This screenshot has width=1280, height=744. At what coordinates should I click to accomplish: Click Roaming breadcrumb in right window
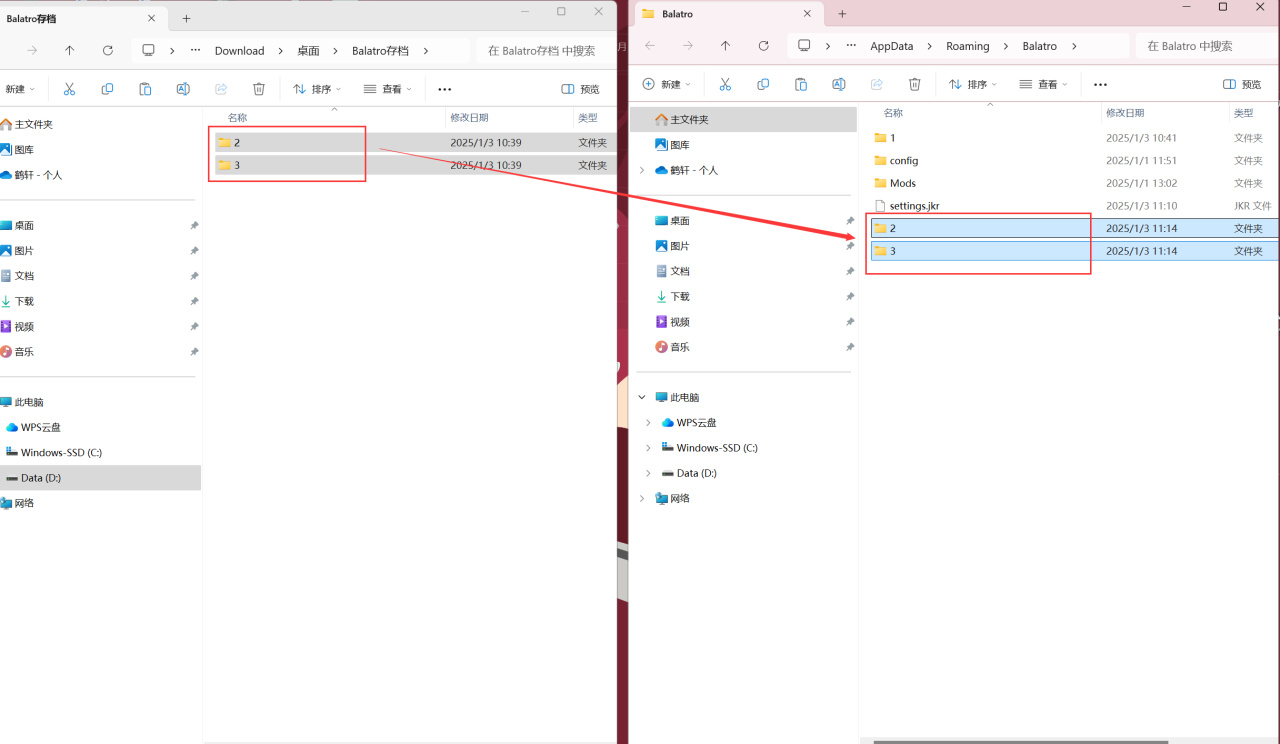pyautogui.click(x=968, y=46)
